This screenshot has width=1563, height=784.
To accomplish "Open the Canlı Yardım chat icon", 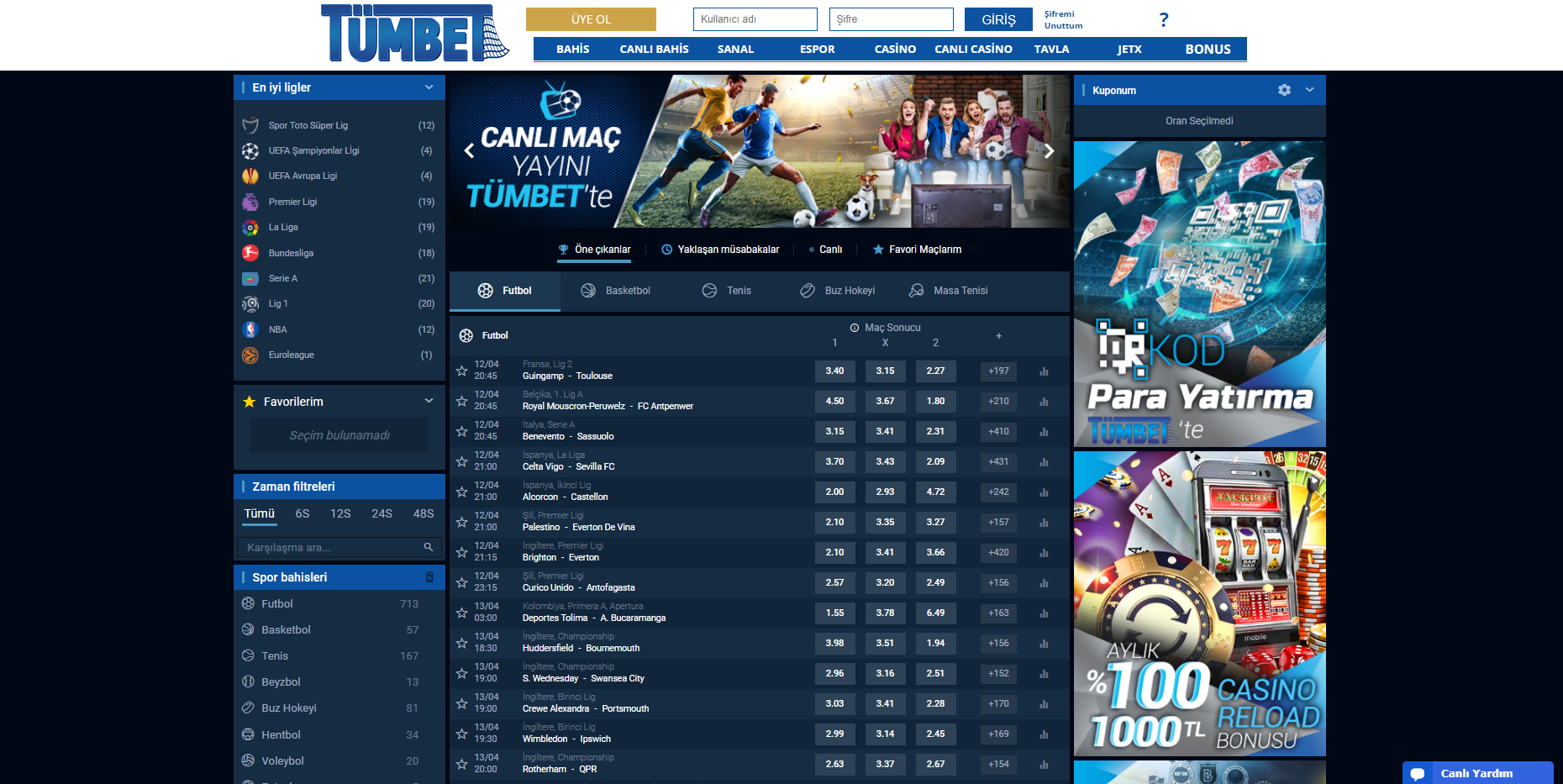I will click(x=1418, y=773).
